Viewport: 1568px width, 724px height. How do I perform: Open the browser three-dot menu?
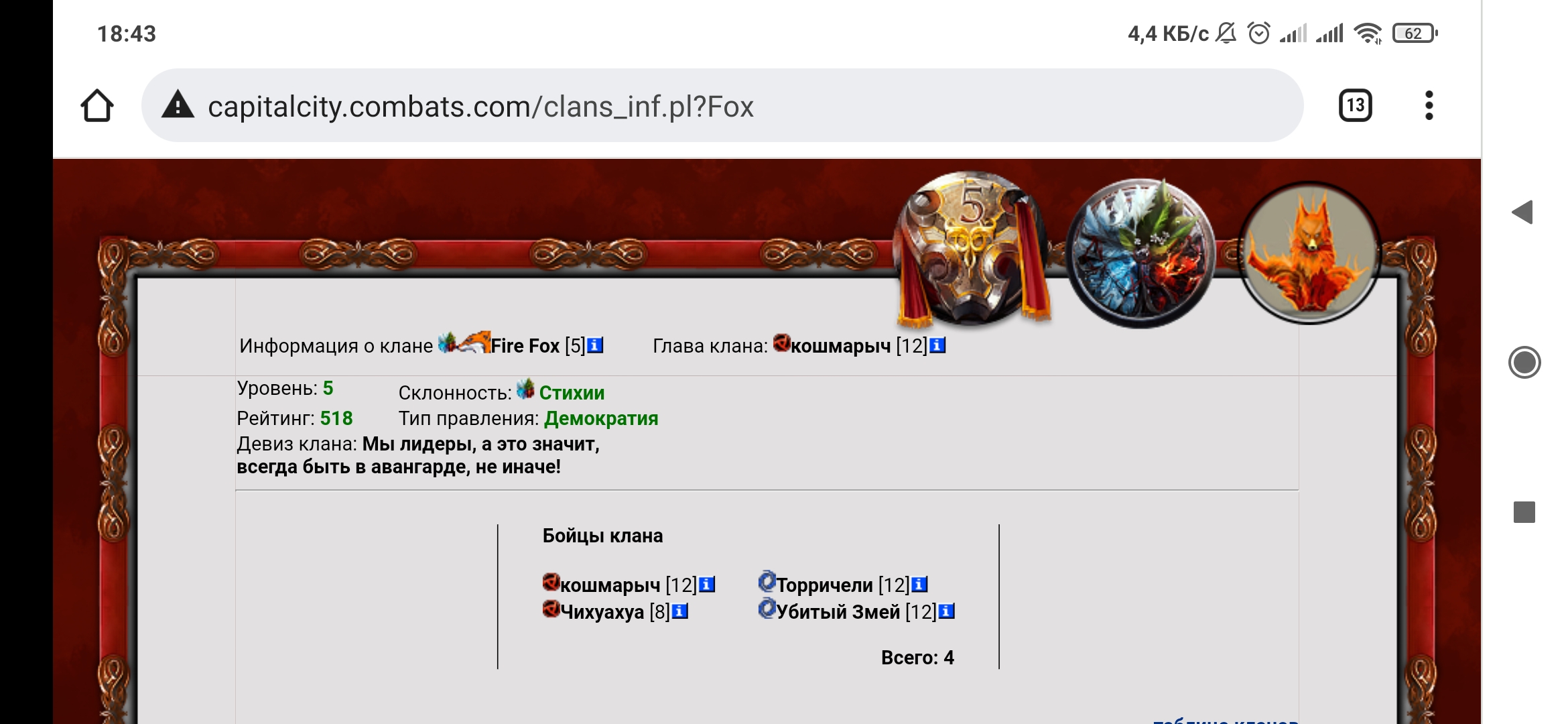pyautogui.click(x=1429, y=105)
